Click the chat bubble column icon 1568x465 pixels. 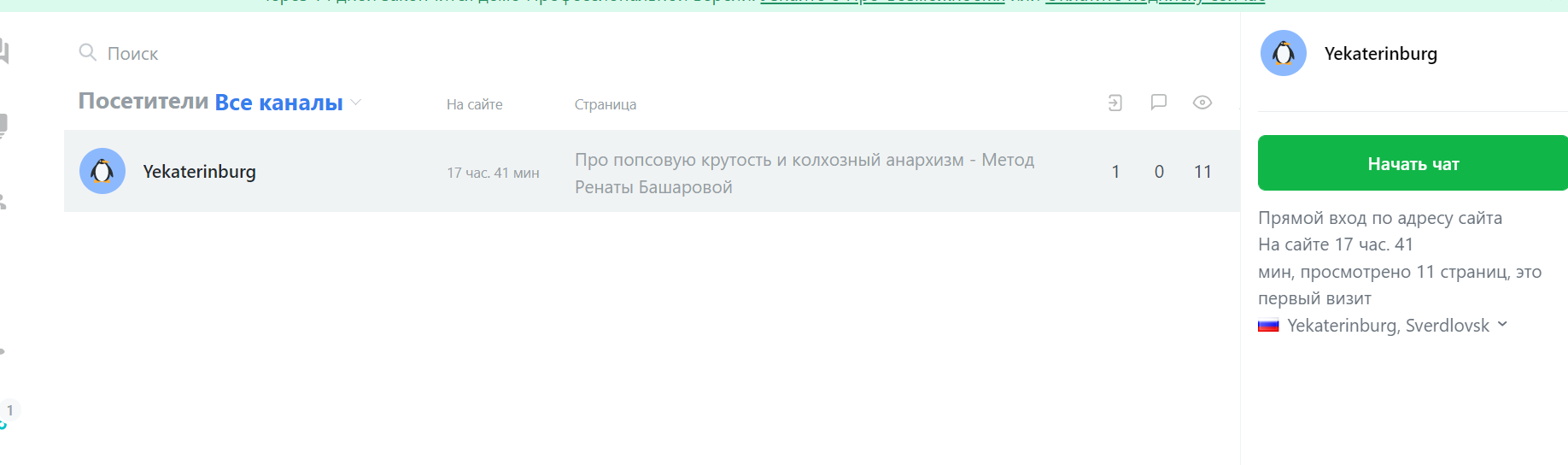(x=1158, y=103)
